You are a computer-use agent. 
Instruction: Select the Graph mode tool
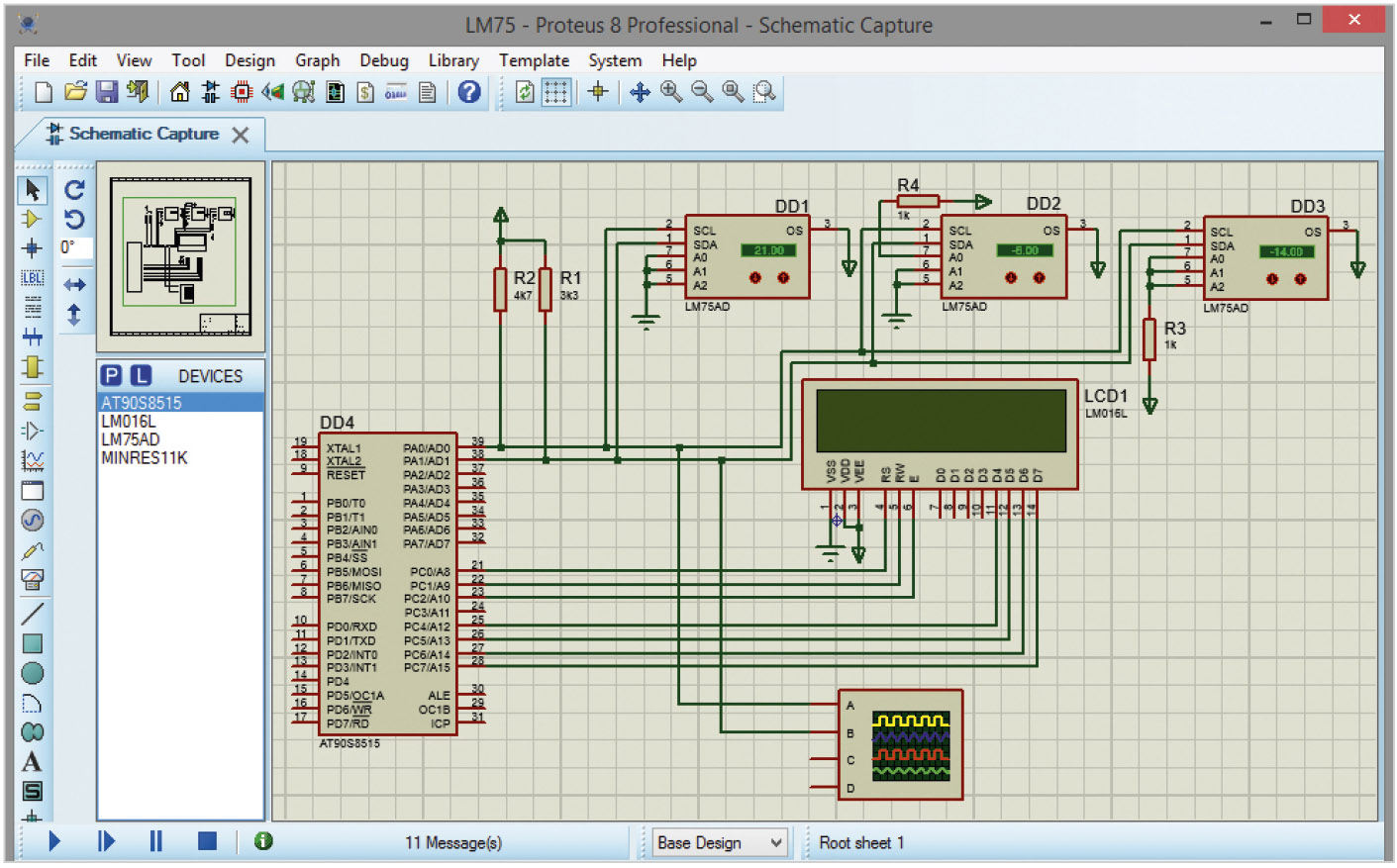(33, 460)
